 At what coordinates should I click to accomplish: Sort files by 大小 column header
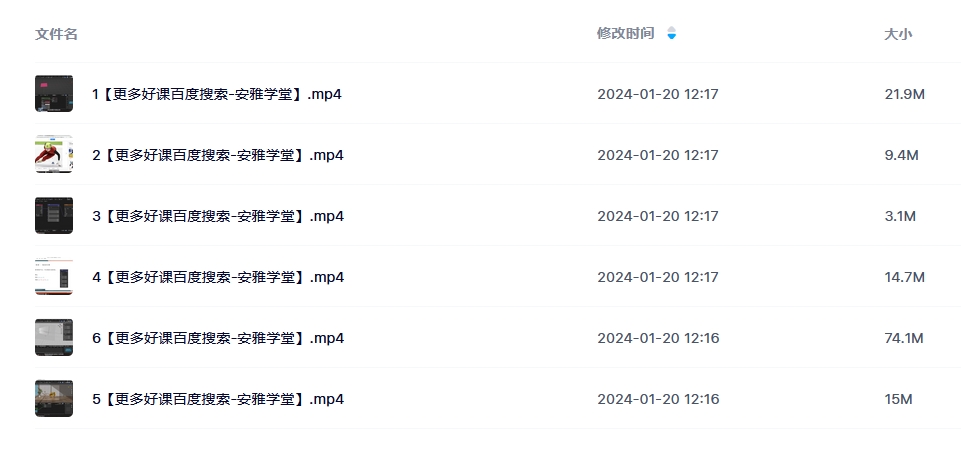click(x=898, y=34)
